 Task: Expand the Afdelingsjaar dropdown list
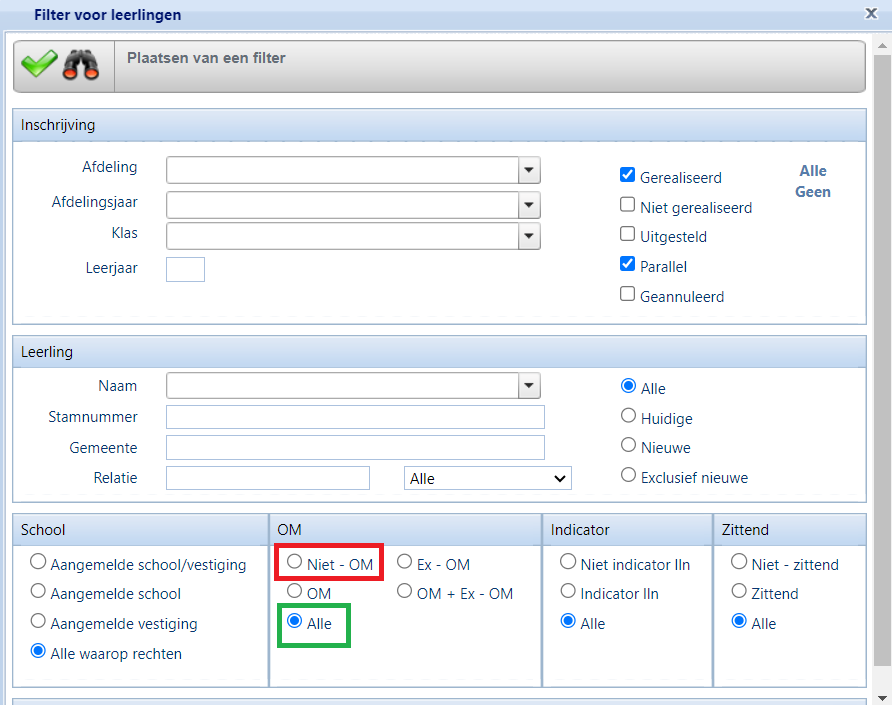click(x=529, y=206)
